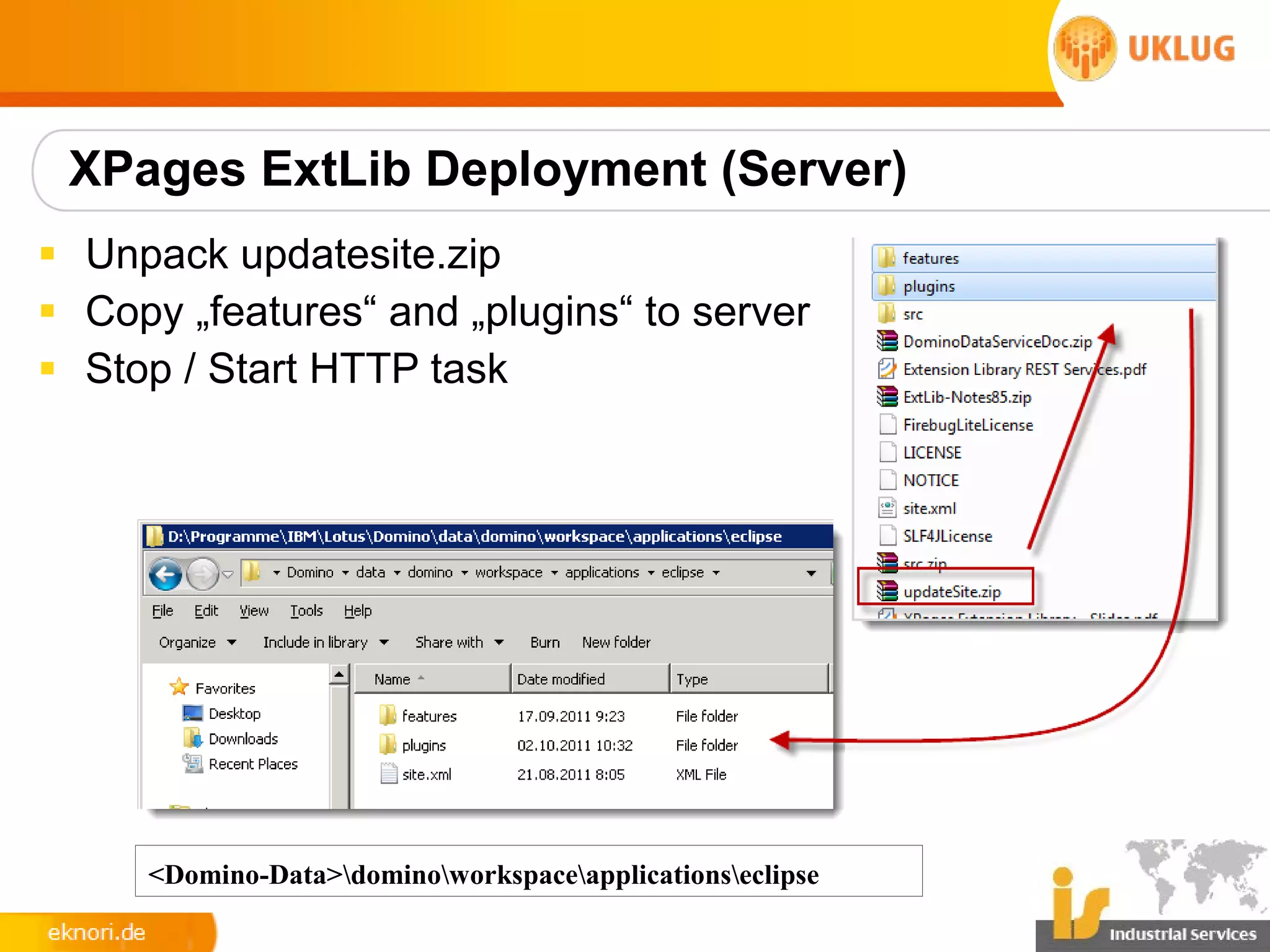
Task: Open the View menu
Action: (x=254, y=611)
